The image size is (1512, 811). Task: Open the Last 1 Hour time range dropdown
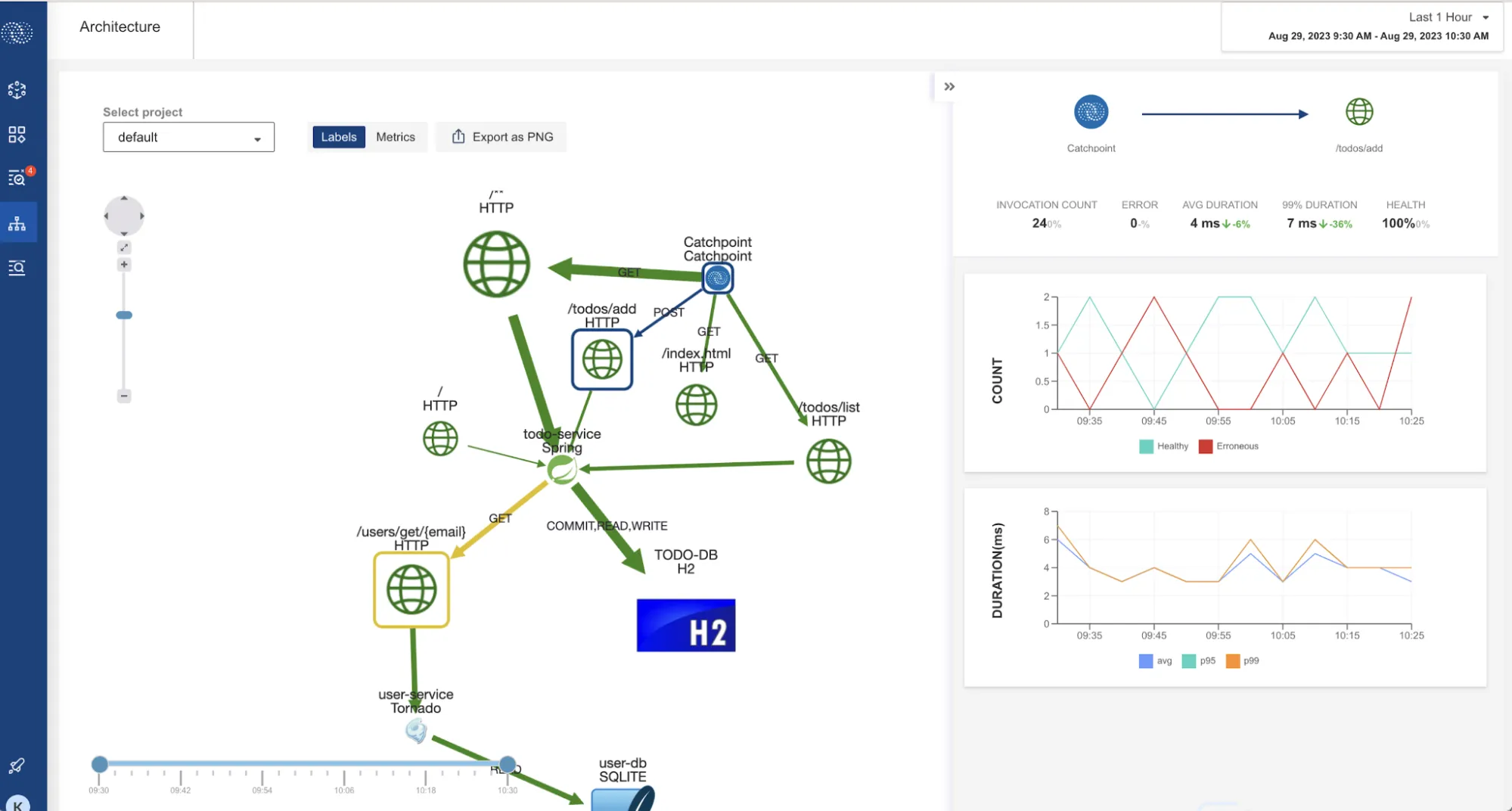[x=1448, y=17]
